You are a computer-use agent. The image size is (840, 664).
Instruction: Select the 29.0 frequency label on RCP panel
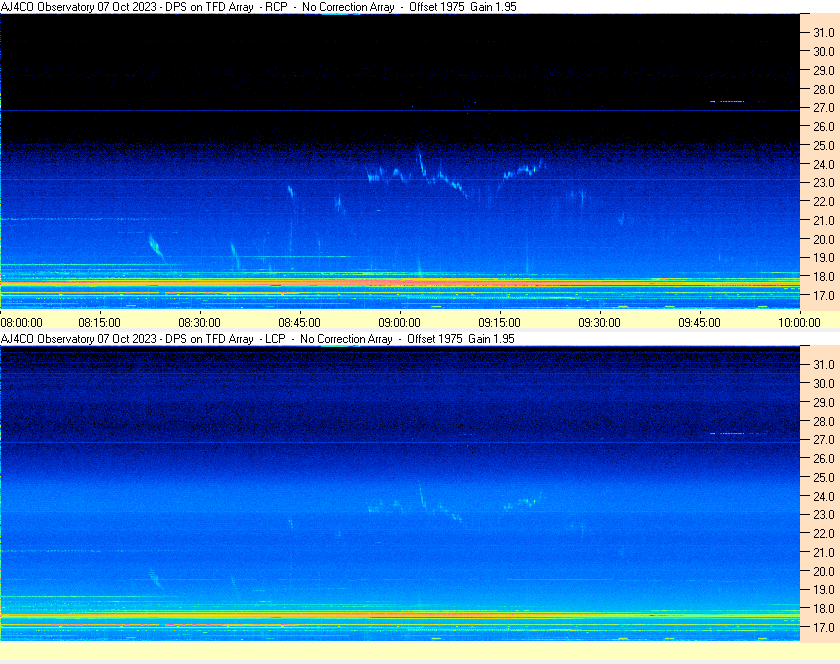click(x=824, y=70)
